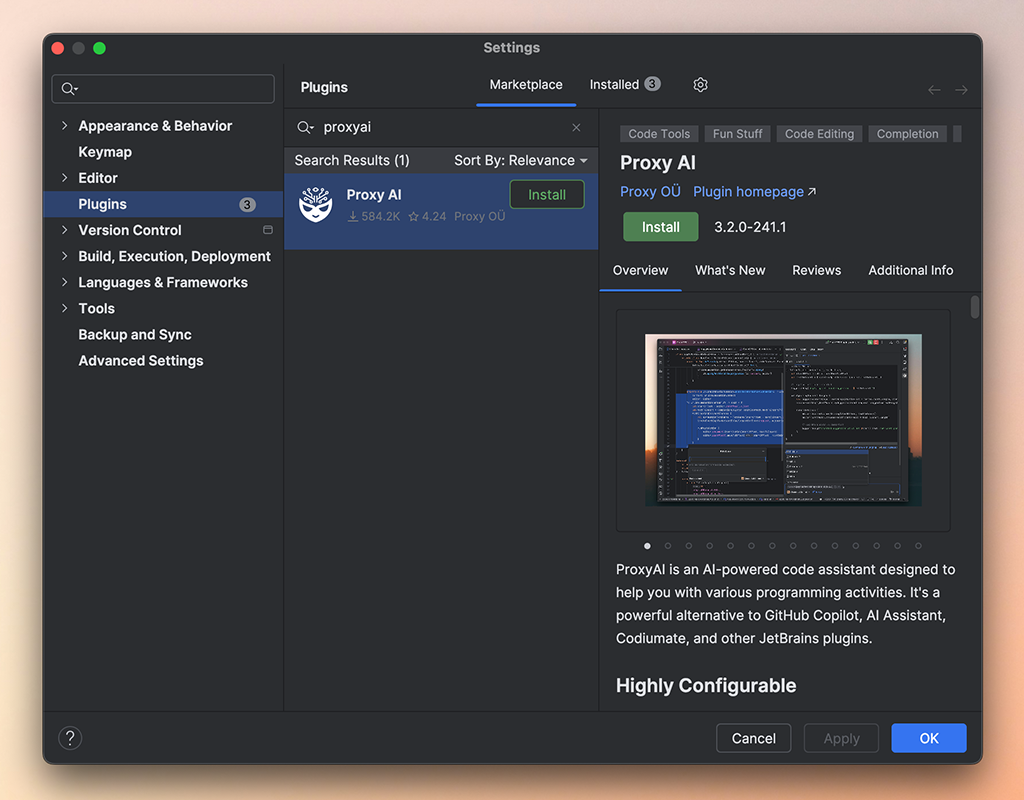Install Proxy AI from the search results
The width and height of the screenshot is (1024, 800).
click(546, 195)
